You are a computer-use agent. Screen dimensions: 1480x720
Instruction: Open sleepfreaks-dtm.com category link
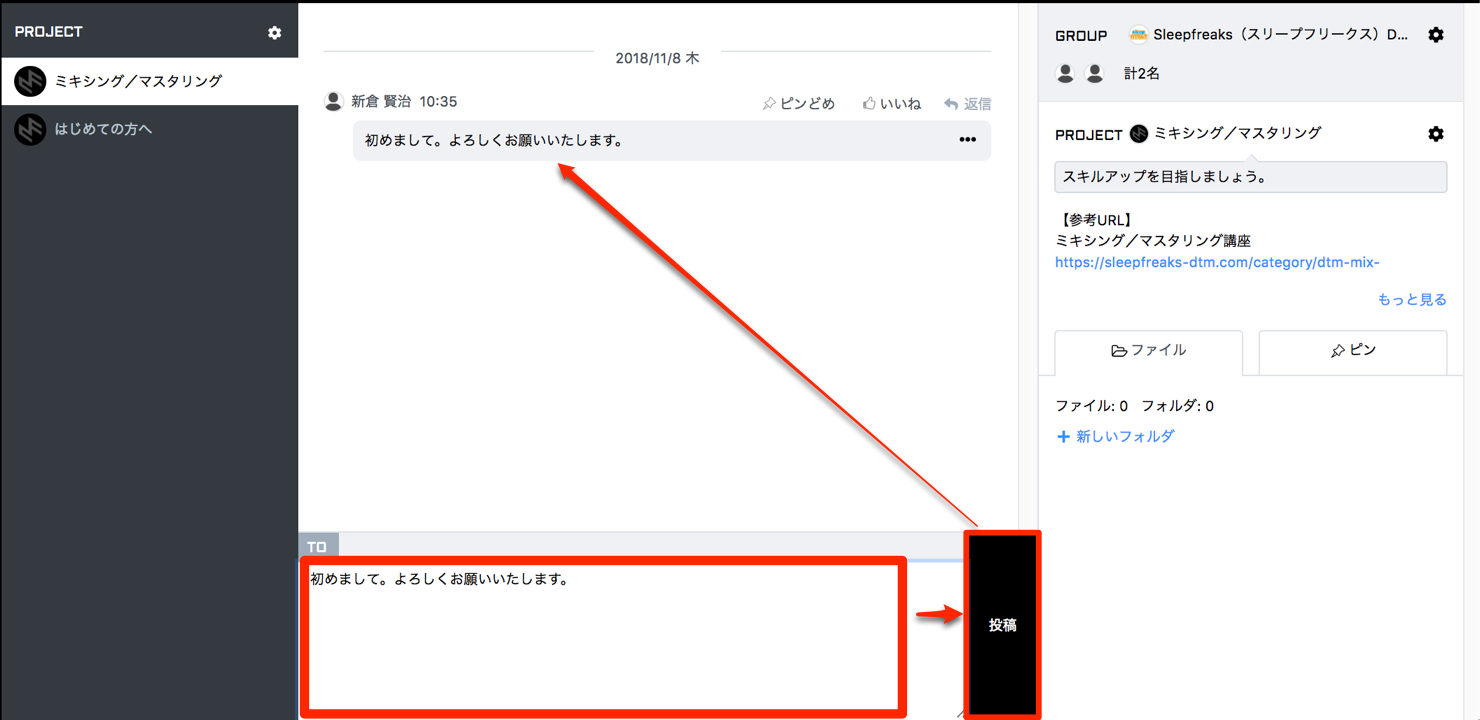tap(1217, 263)
